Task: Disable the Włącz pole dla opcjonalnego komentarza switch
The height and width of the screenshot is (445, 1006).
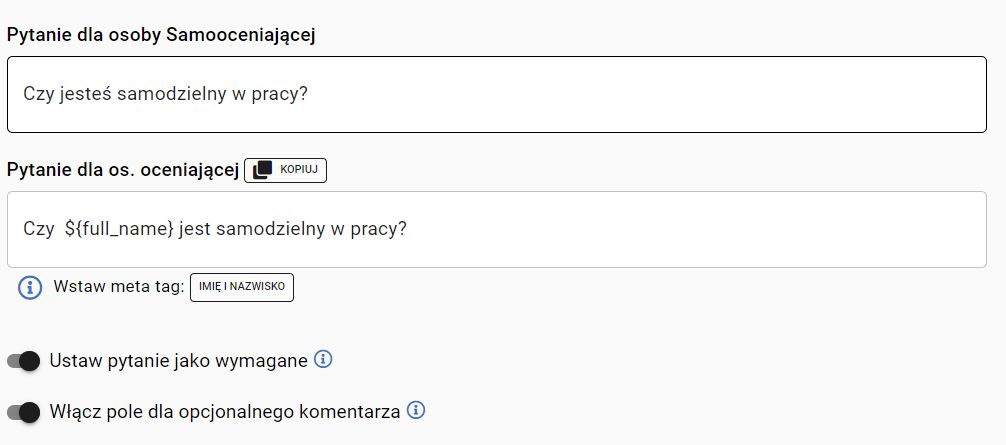Action: point(24,412)
